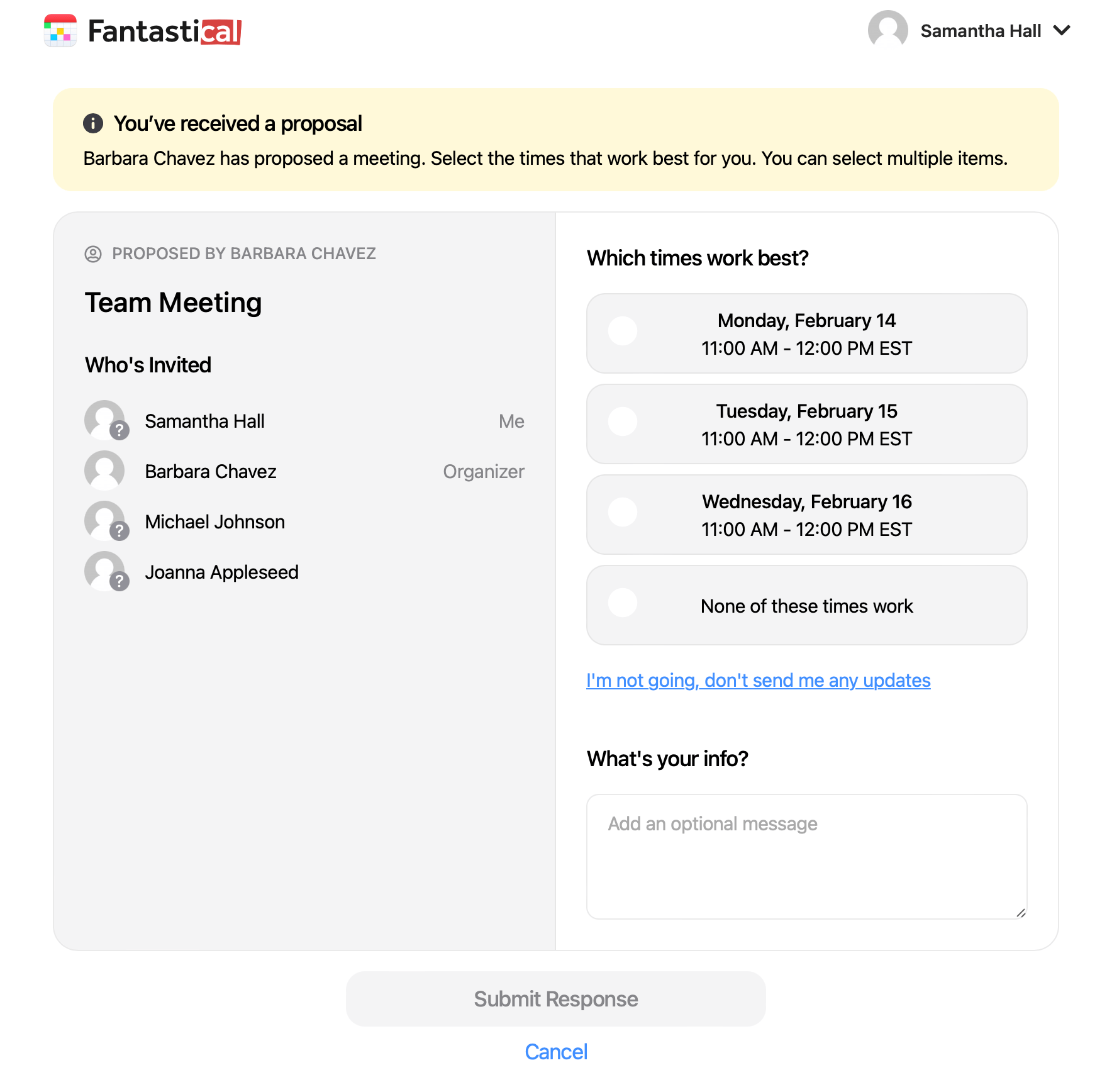Click the info icon in the proposal banner
Image resolution: width=1107 pixels, height=1092 pixels.
(93, 123)
